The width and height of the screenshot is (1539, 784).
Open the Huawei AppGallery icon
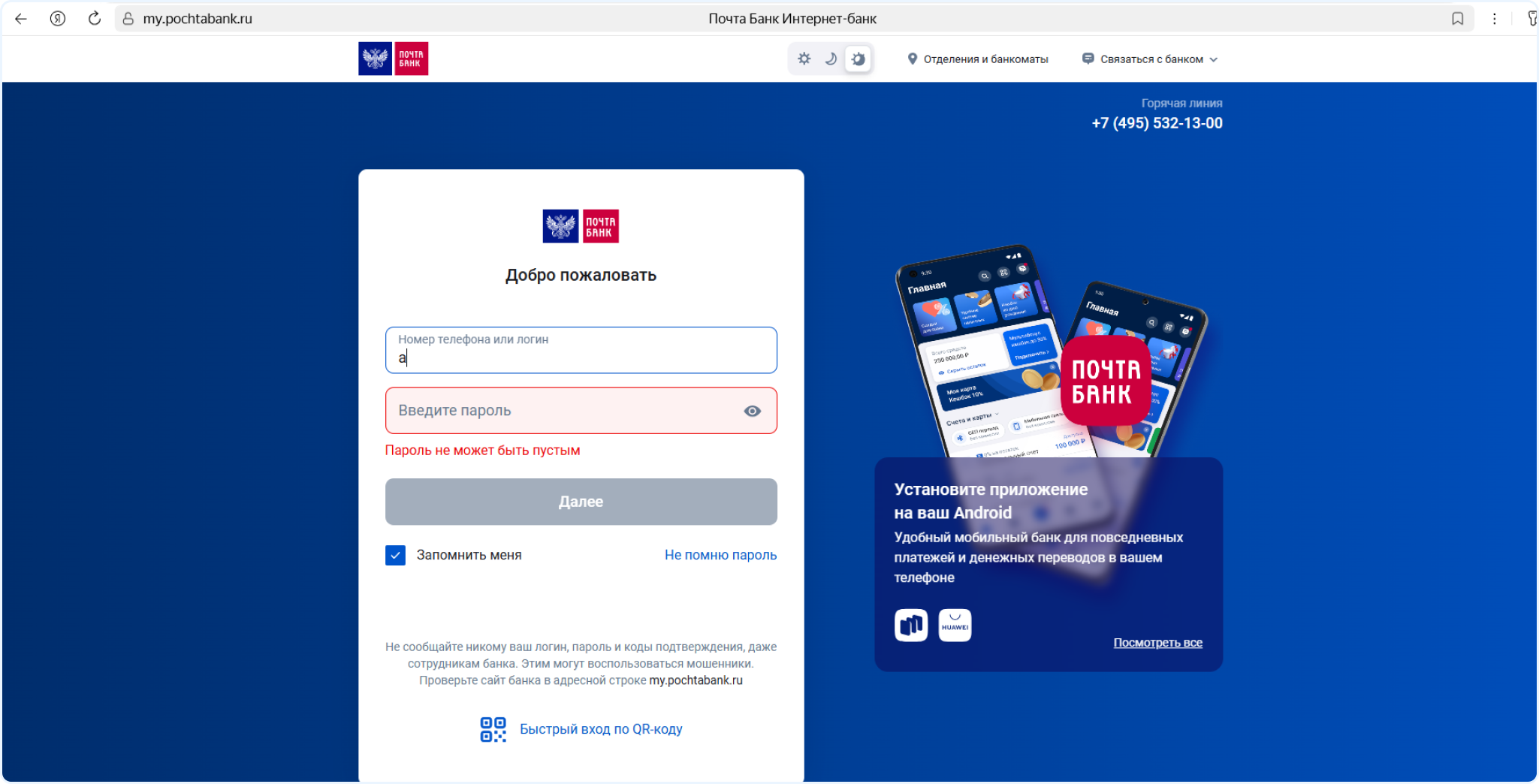[955, 626]
